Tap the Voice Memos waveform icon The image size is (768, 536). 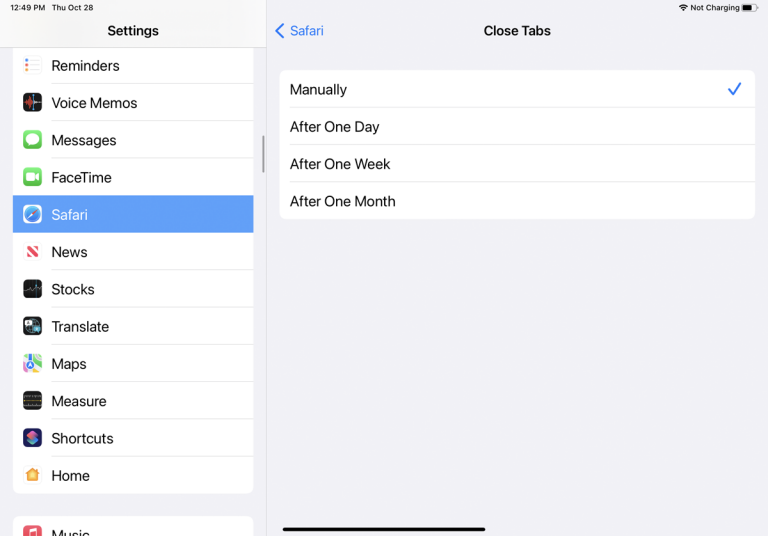pos(33,103)
